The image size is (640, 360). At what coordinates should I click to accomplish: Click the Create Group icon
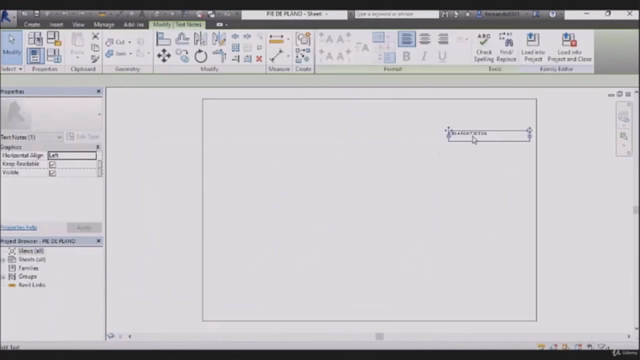(303, 39)
